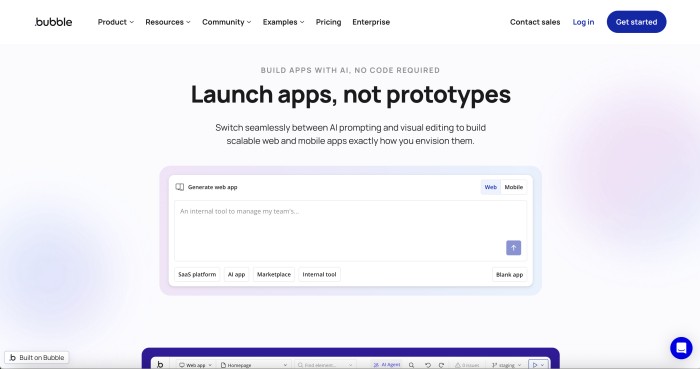Open Homepage page selector in editor preview
Image resolution: width=700 pixels, height=369 pixels.
(x=254, y=365)
